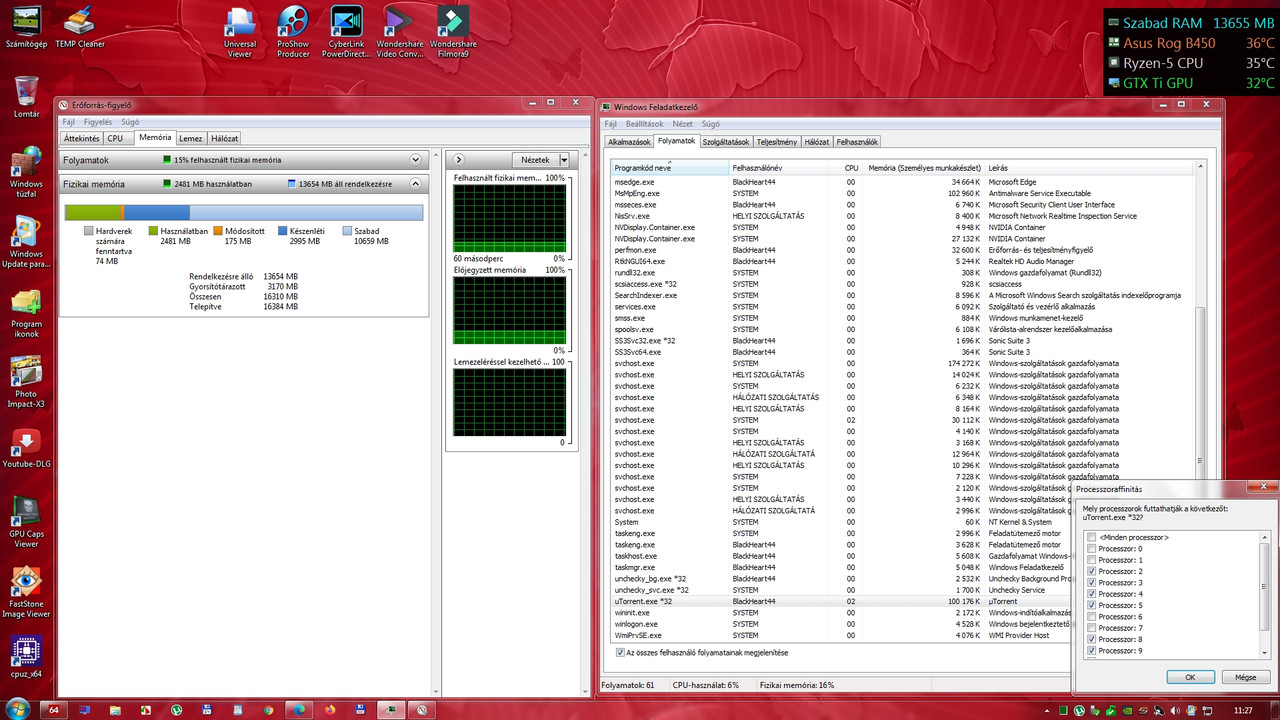The width and height of the screenshot is (1280, 720).
Task: Uncheck Processzor: 2 checkbox
Action: (x=1091, y=571)
